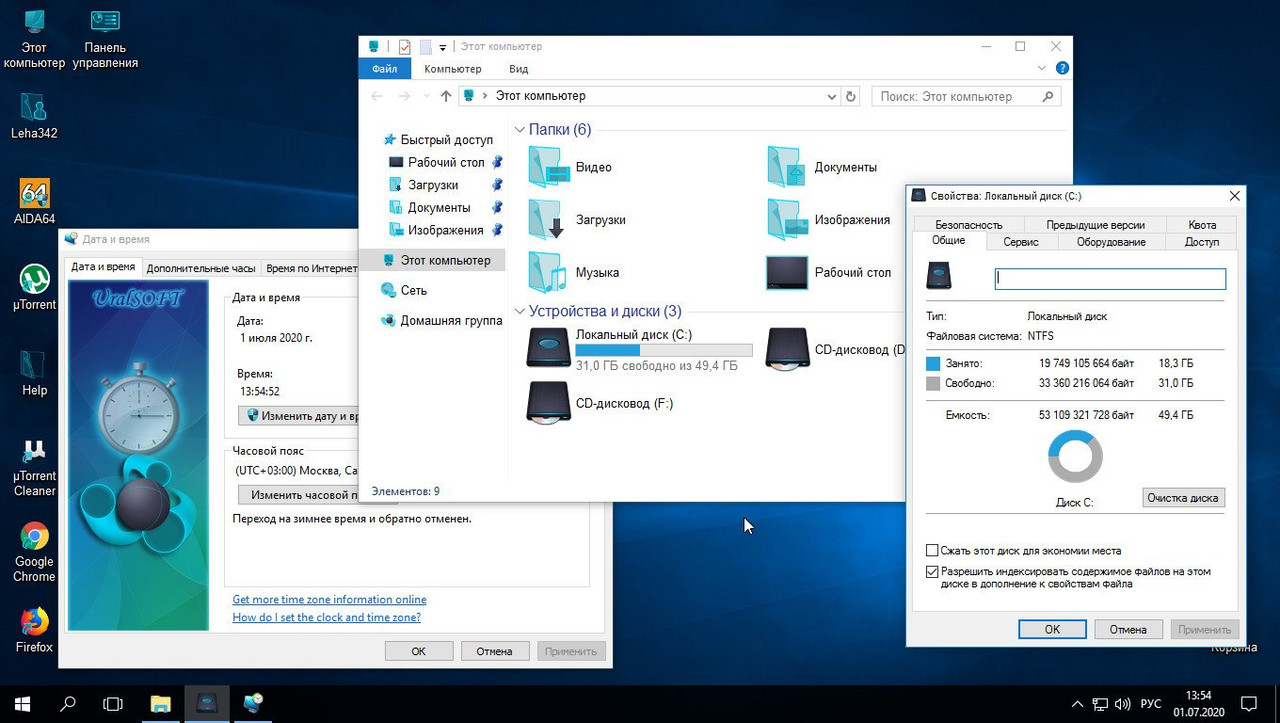This screenshot has height=723, width=1280.
Task: Confirm disk properties with OK
Action: click(x=1052, y=630)
